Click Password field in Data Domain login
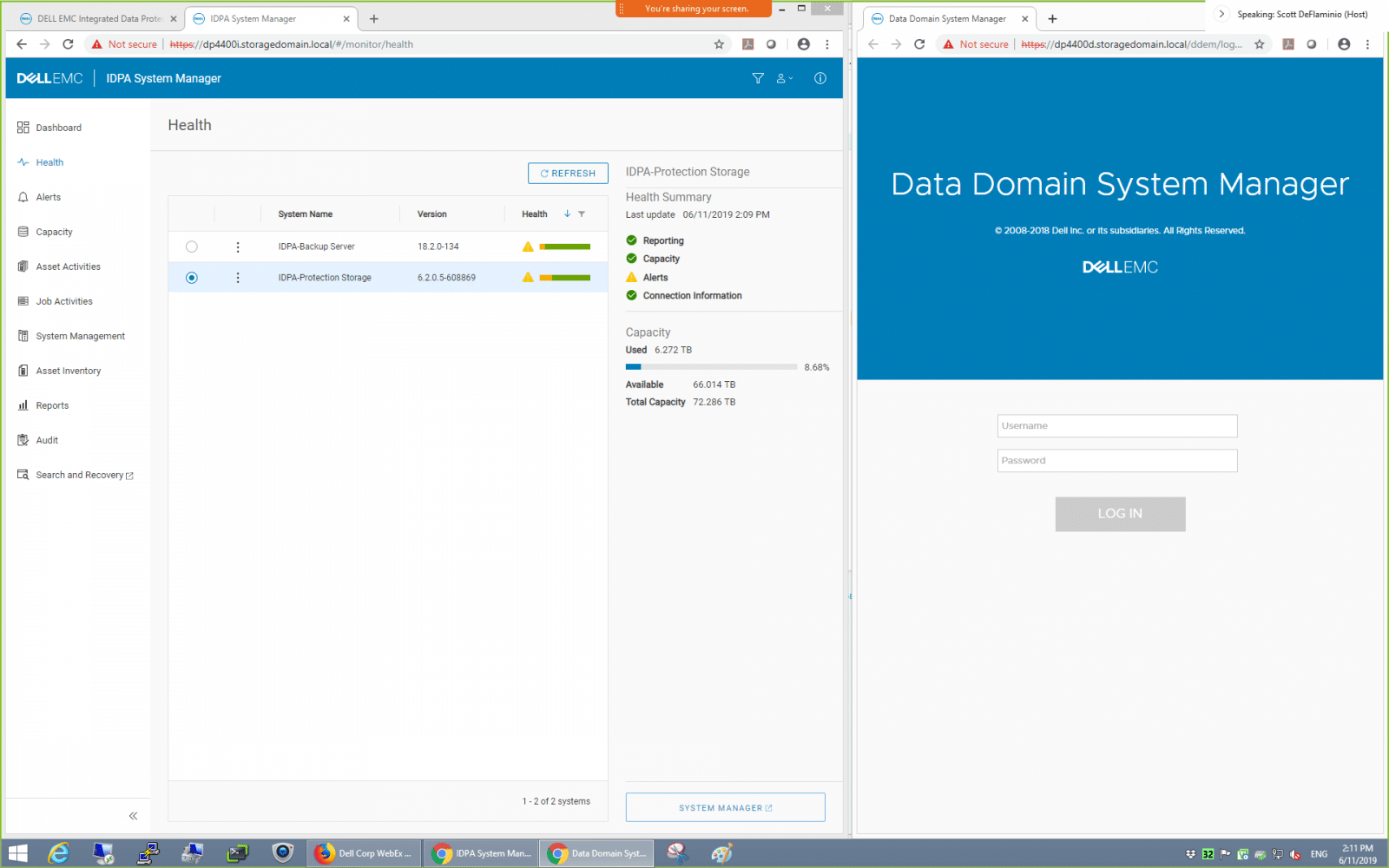Screen dimensions: 1389x868 [x=1117, y=461]
